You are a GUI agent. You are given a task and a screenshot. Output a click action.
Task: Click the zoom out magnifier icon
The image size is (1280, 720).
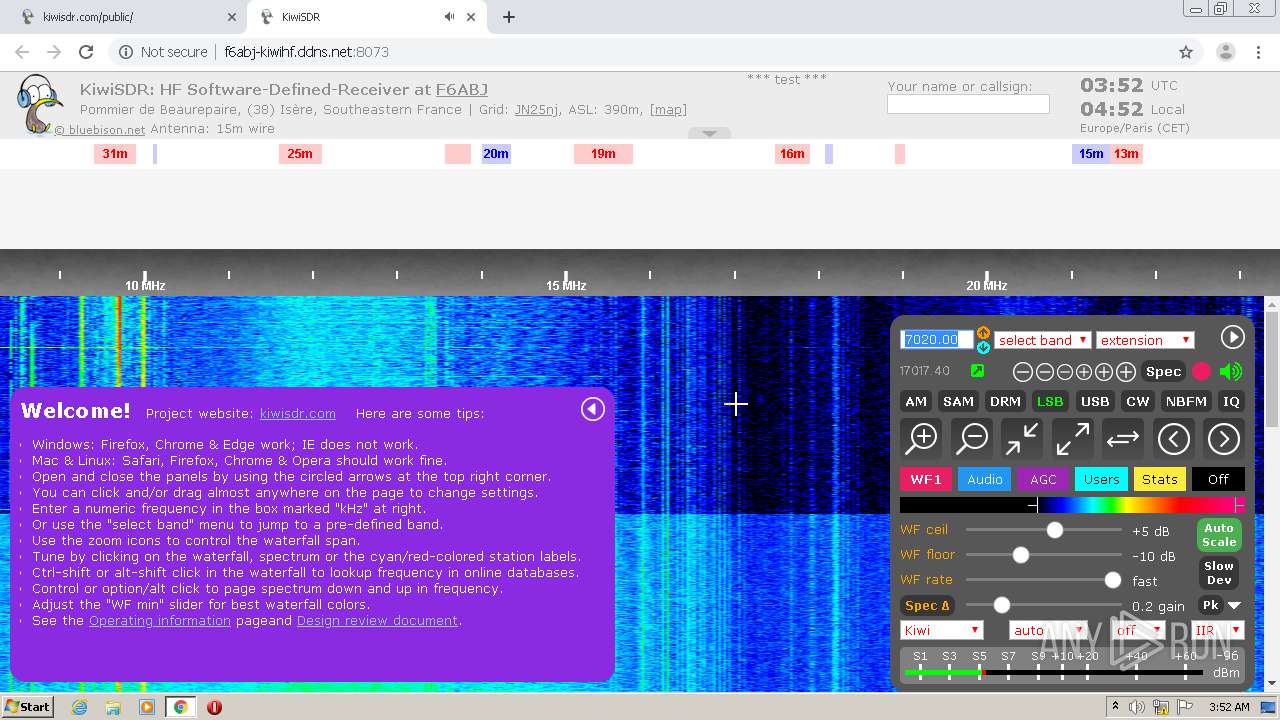[972, 438]
